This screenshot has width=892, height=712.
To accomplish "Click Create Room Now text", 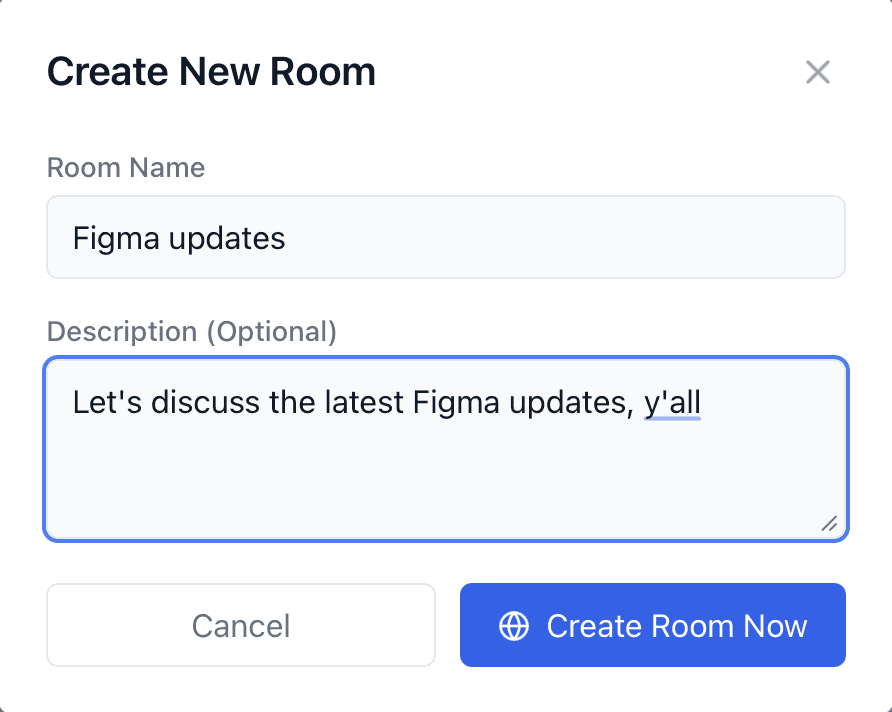I will tap(676, 626).
